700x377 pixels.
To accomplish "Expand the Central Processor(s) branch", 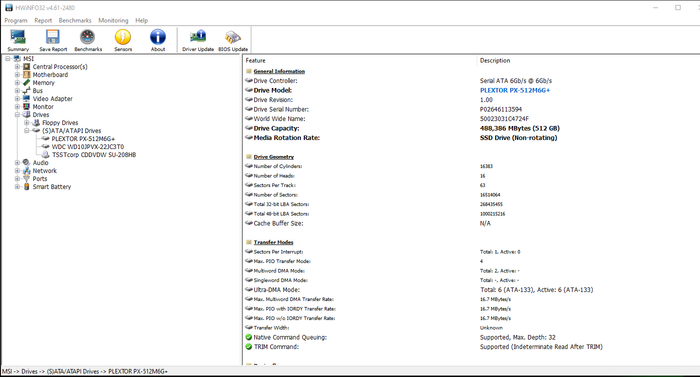I will point(17,67).
